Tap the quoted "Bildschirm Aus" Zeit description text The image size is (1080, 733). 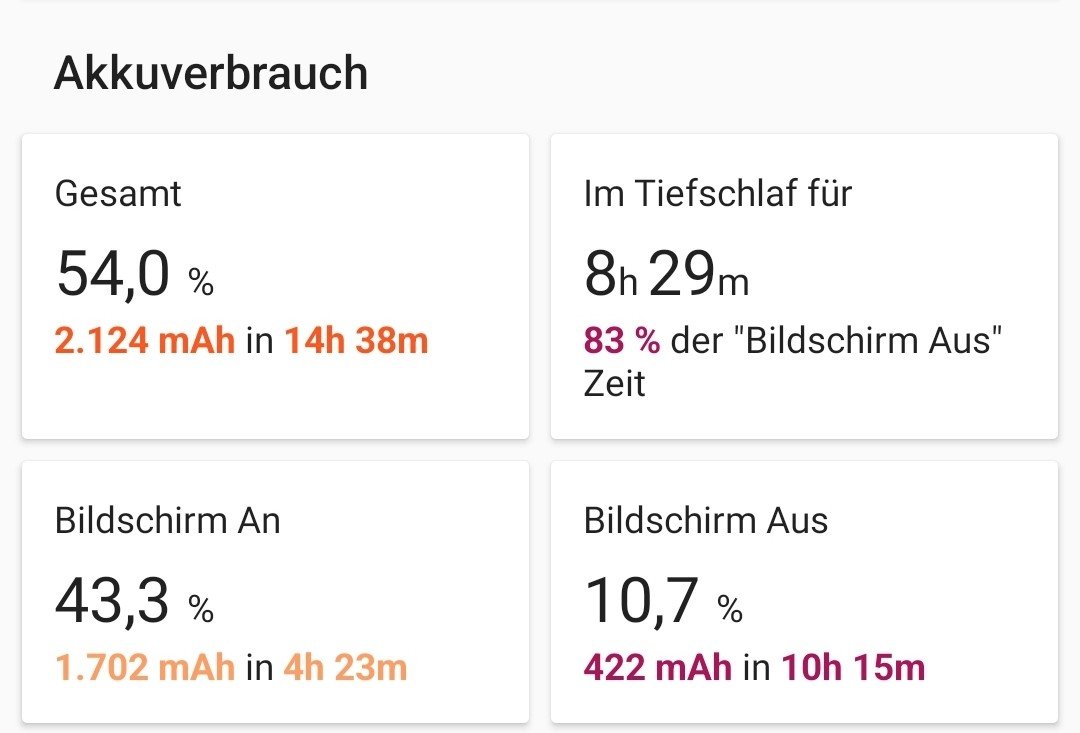point(836,342)
